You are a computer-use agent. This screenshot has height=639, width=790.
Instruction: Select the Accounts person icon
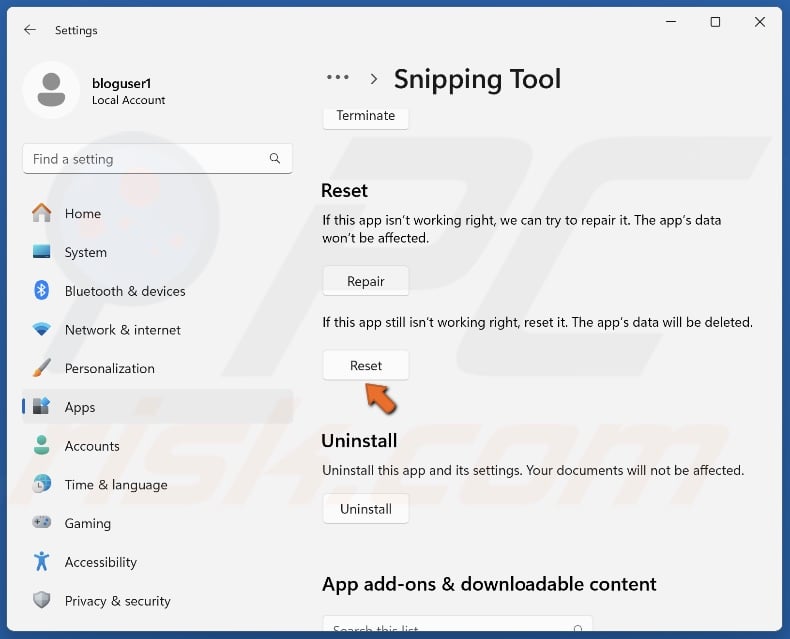pyautogui.click(x=41, y=445)
